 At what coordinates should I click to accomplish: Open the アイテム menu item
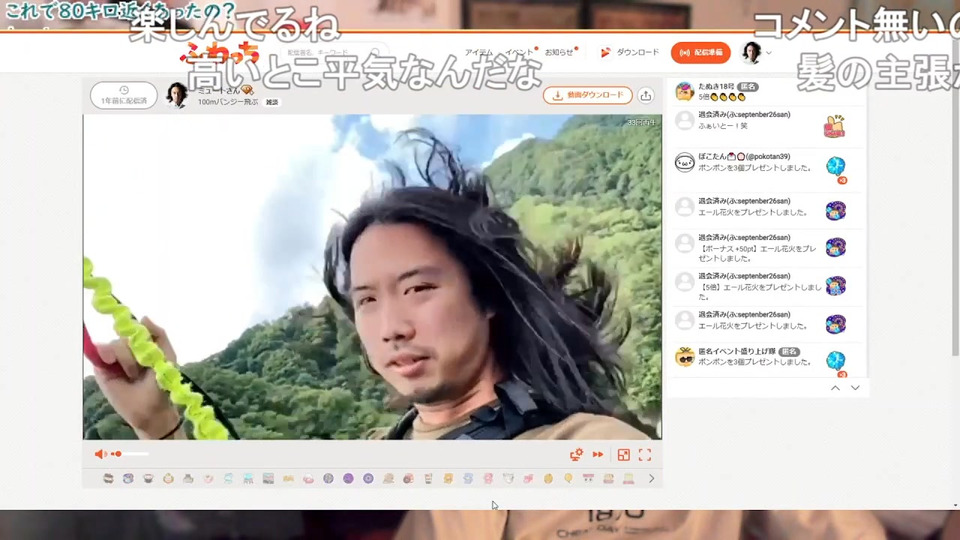[479, 53]
